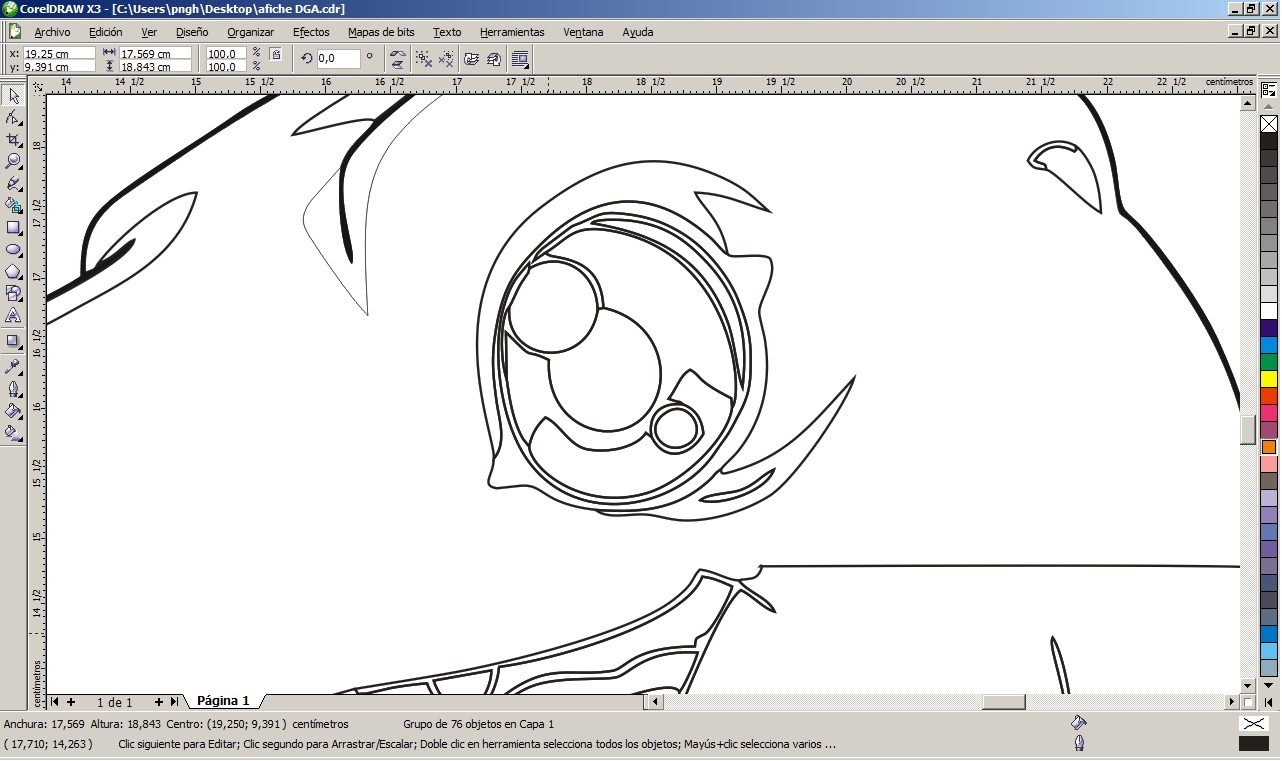Click the vertical scrollbar thumb
Image resolution: width=1282 pixels, height=761 pixels.
(1248, 429)
